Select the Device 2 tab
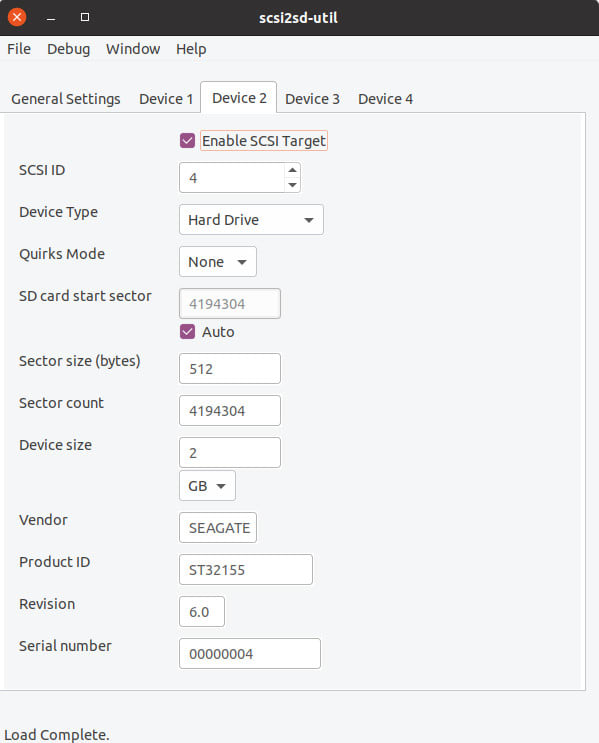 point(239,98)
